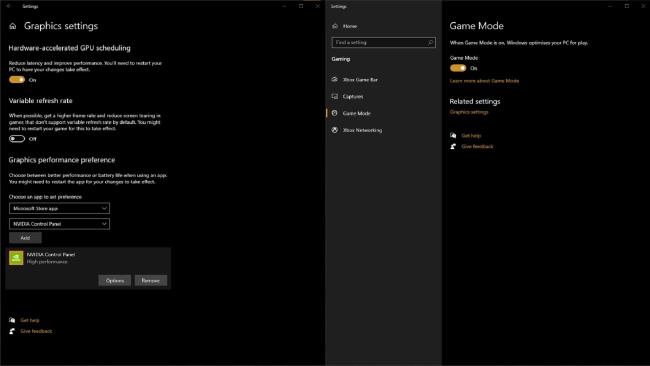Follow the Graphics settings related link
This screenshot has width=650, height=366.
(469, 112)
